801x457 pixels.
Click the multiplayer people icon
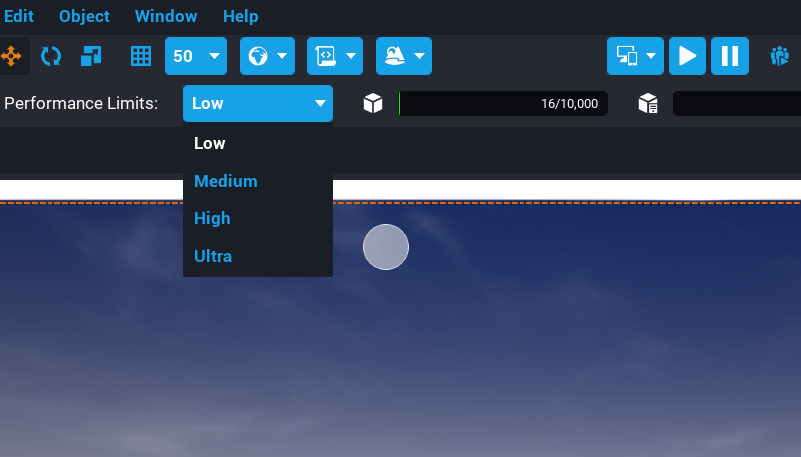click(x=780, y=56)
